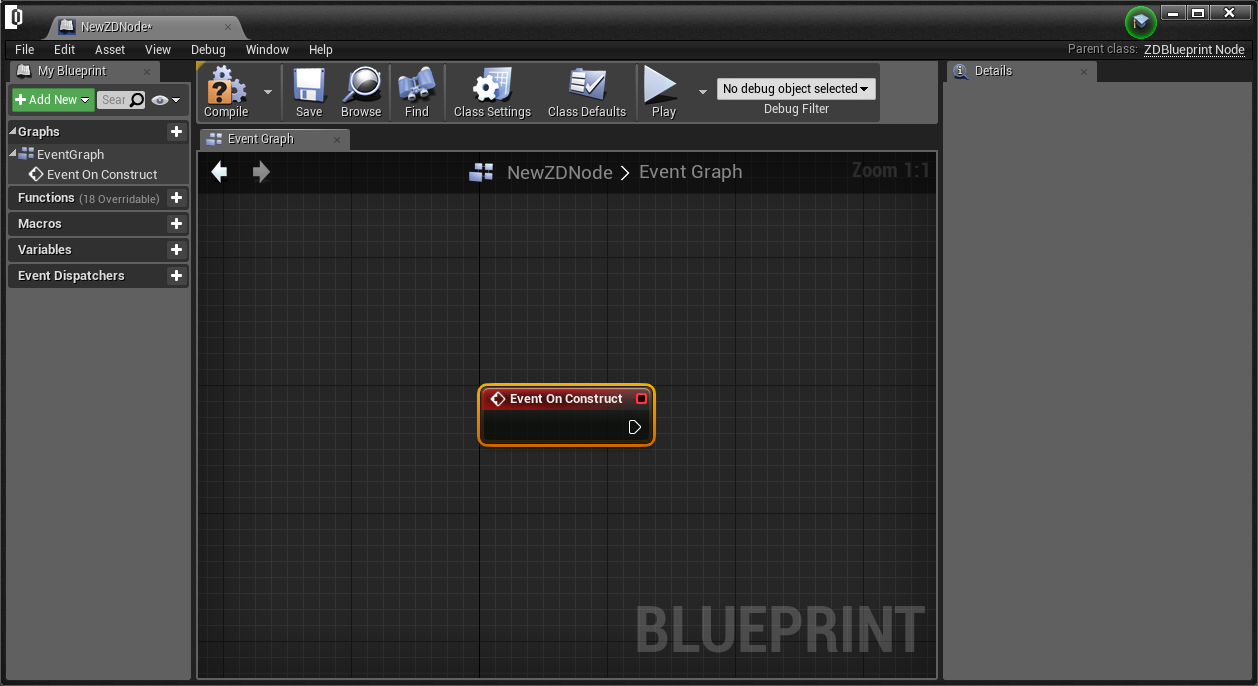Expand Play options dropdown arrow
Image resolution: width=1258 pixels, height=686 pixels.
pos(702,91)
